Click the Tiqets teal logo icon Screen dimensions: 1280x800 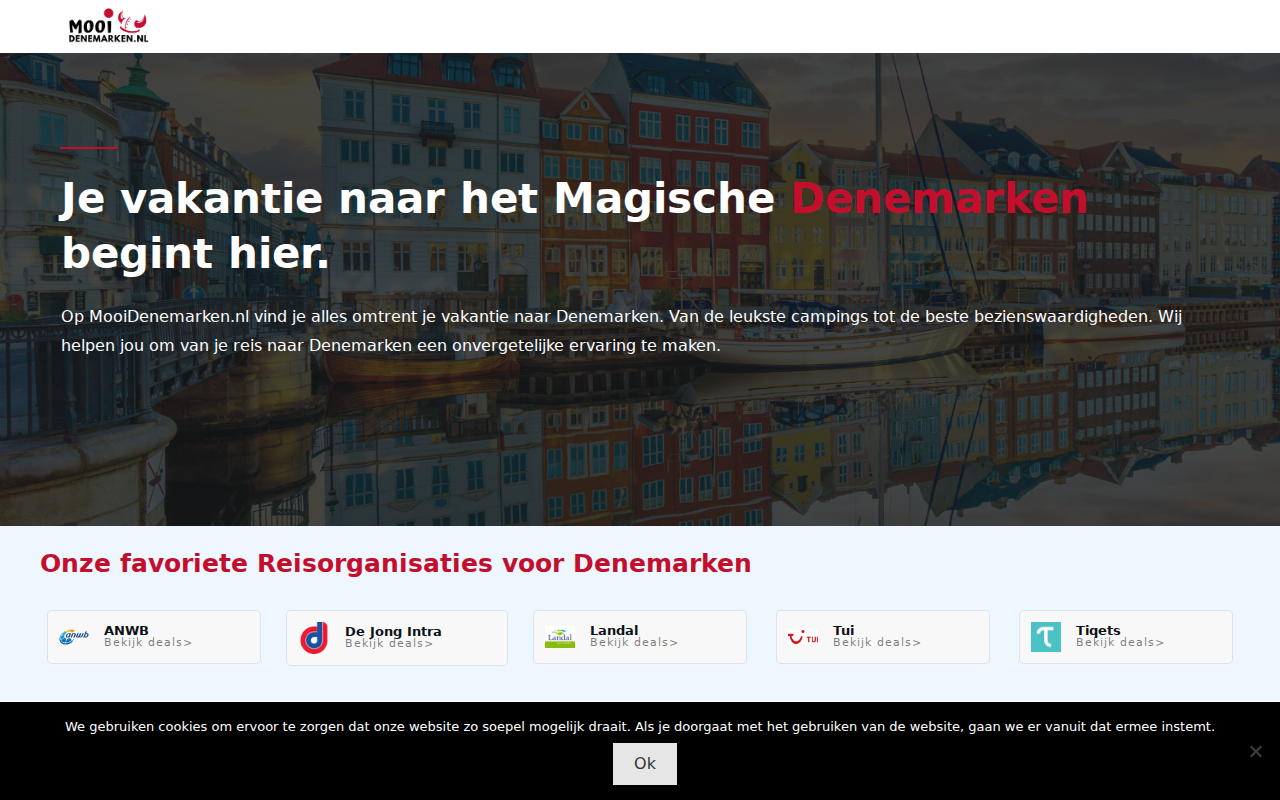(x=1046, y=637)
